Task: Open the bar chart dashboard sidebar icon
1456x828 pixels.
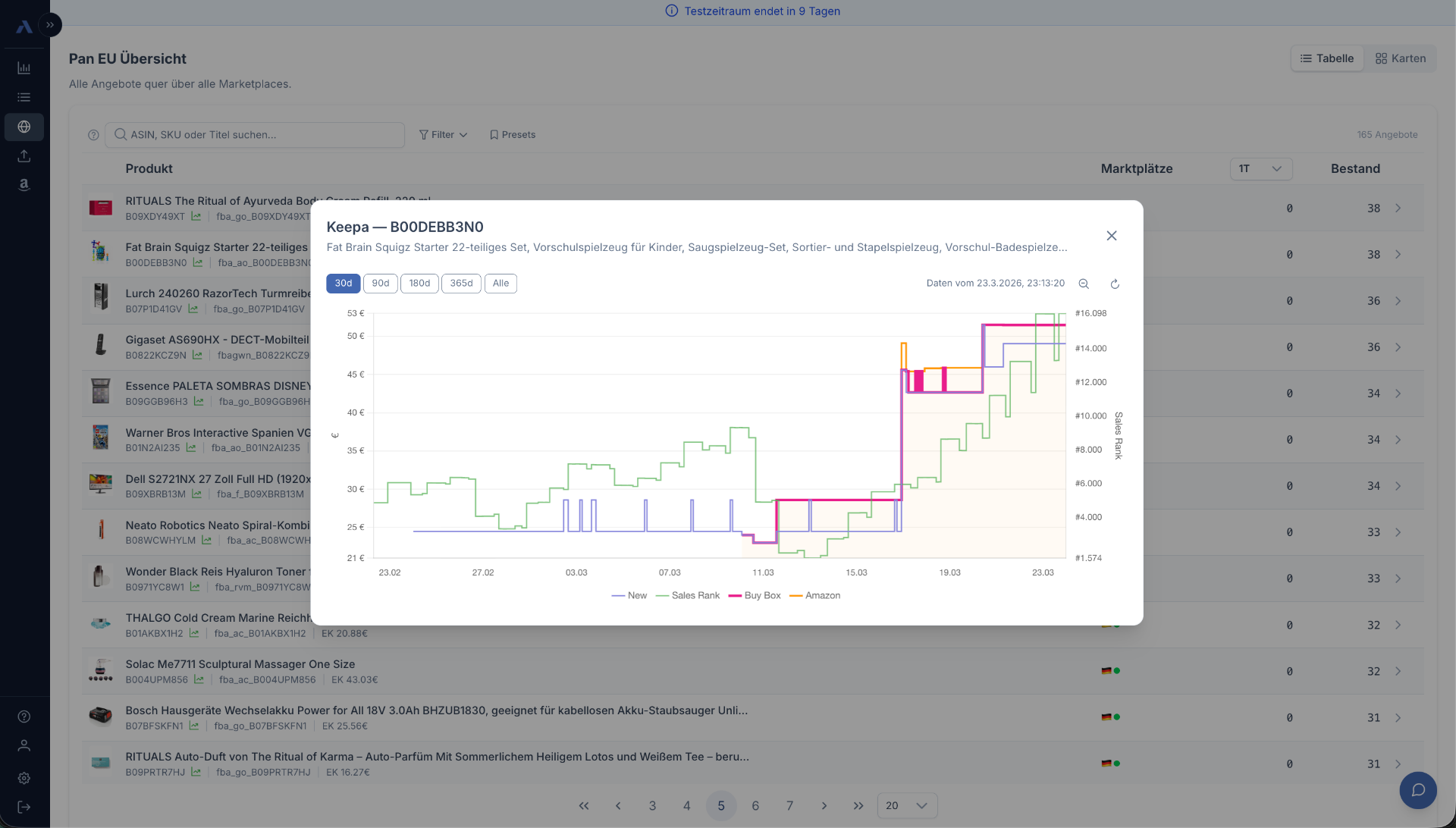Action: coord(24,68)
